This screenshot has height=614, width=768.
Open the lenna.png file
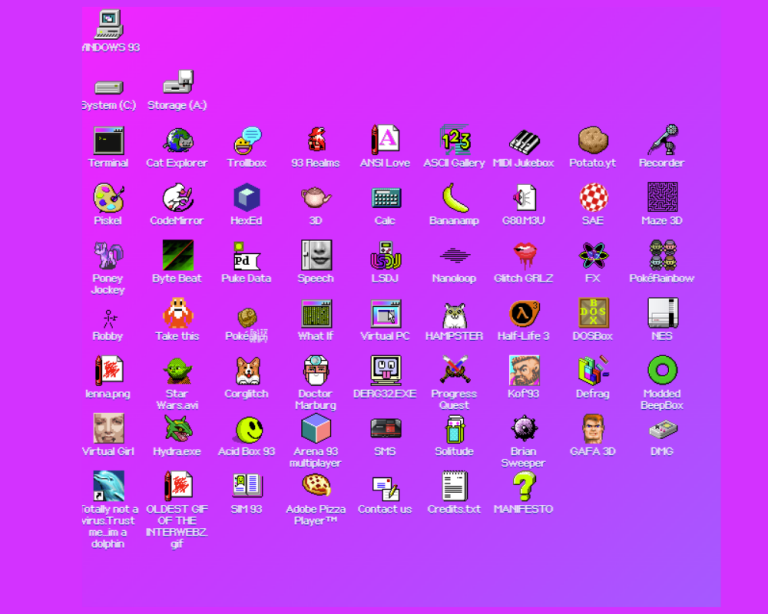(108, 371)
